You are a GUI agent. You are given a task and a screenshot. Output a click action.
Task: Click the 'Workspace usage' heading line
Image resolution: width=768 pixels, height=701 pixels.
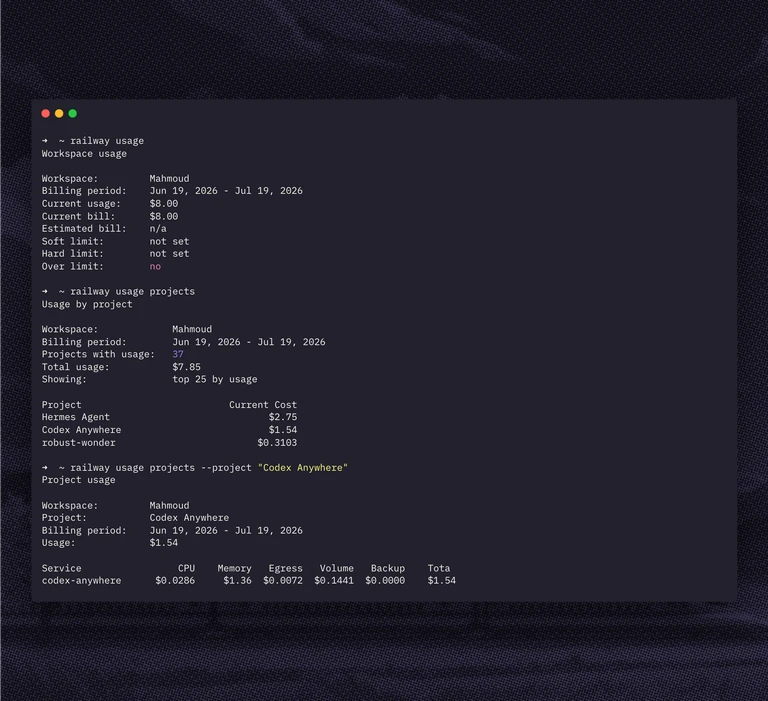84,154
